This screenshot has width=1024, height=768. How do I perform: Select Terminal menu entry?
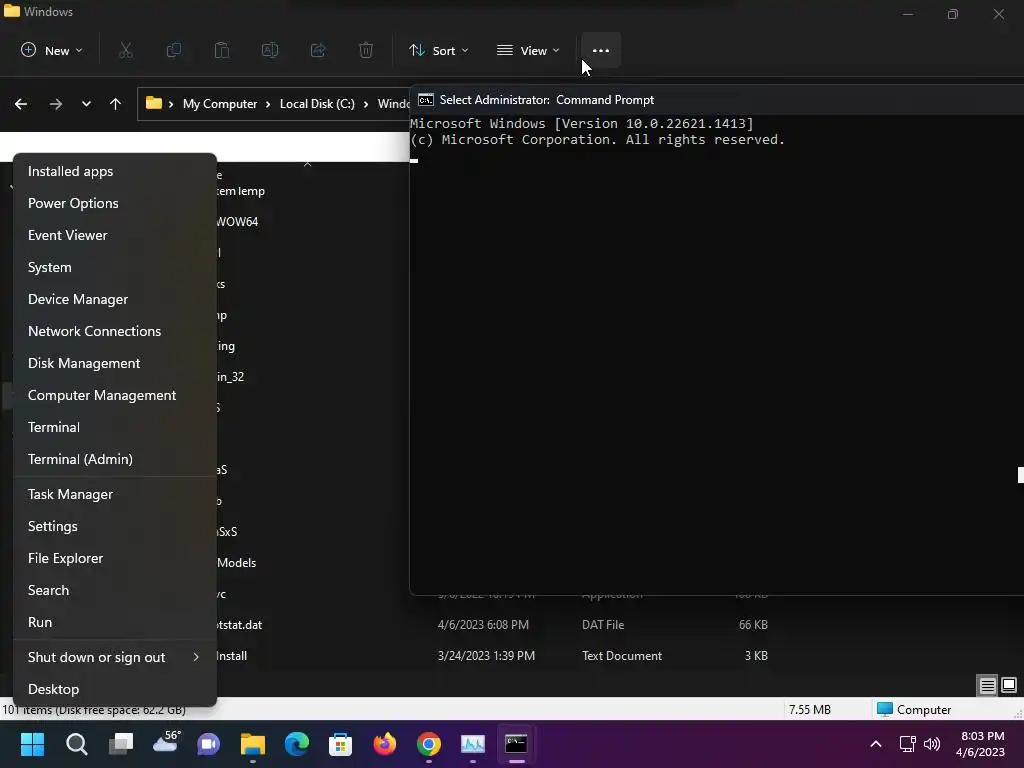[x=115, y=427]
